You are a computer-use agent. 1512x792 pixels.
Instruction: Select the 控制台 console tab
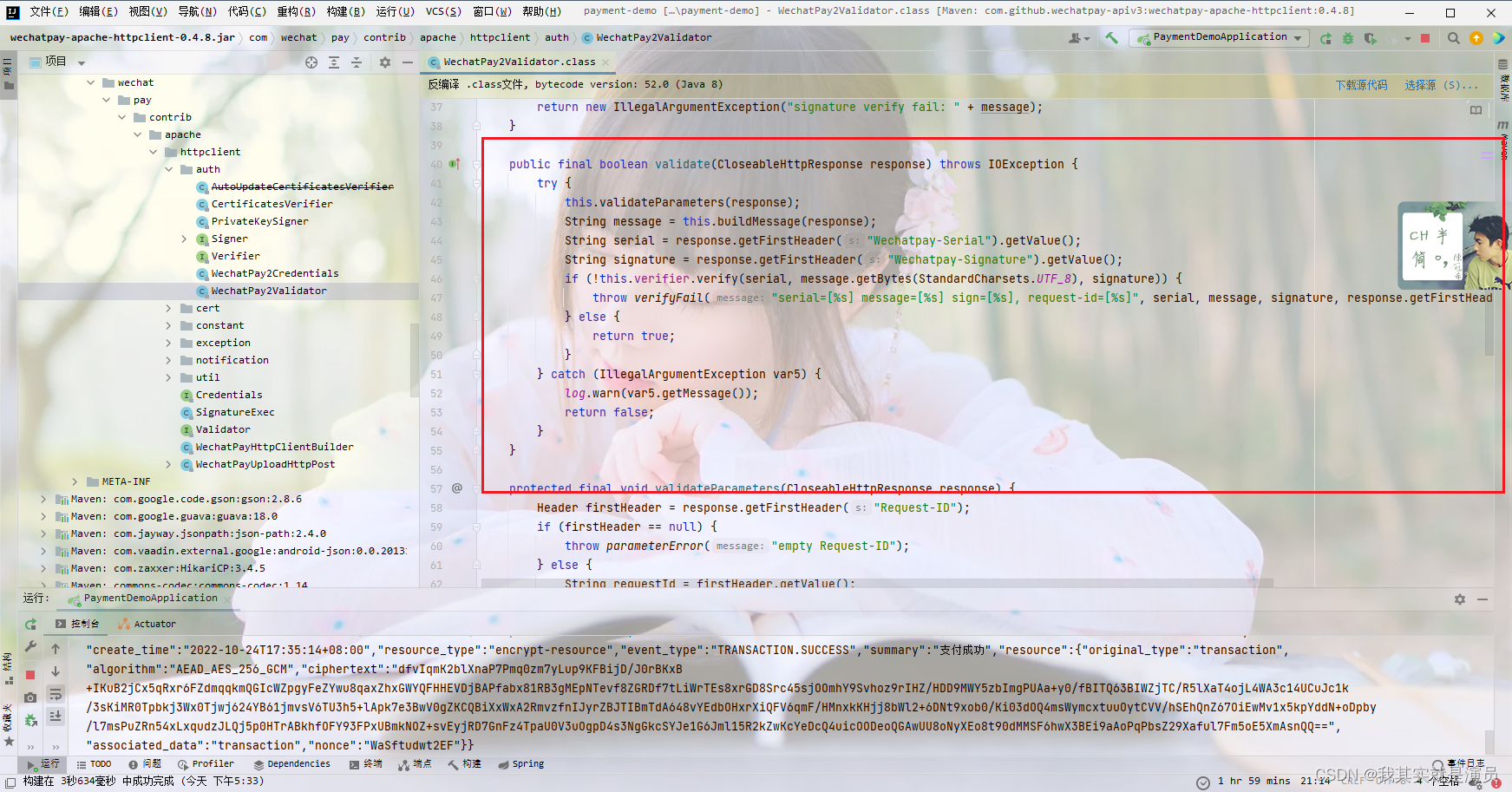[x=77, y=624]
